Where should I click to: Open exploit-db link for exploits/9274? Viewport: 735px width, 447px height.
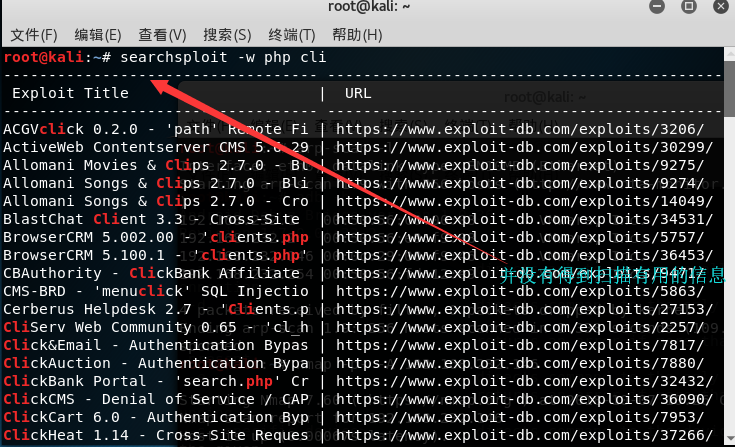tap(520, 183)
